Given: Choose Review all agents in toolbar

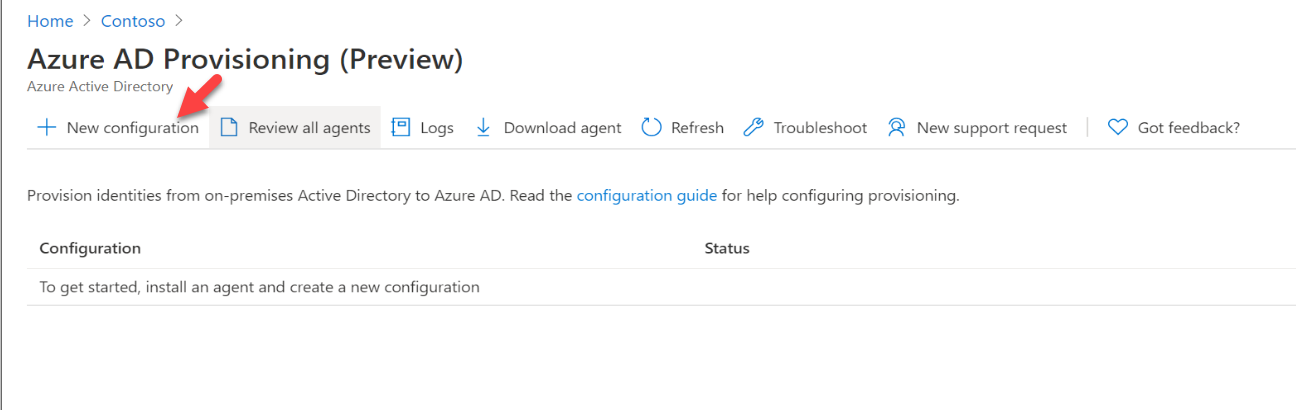Looking at the screenshot, I should (x=310, y=128).
